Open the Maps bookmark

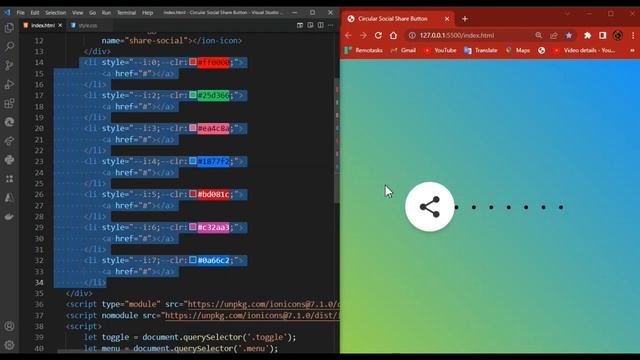pos(518,50)
